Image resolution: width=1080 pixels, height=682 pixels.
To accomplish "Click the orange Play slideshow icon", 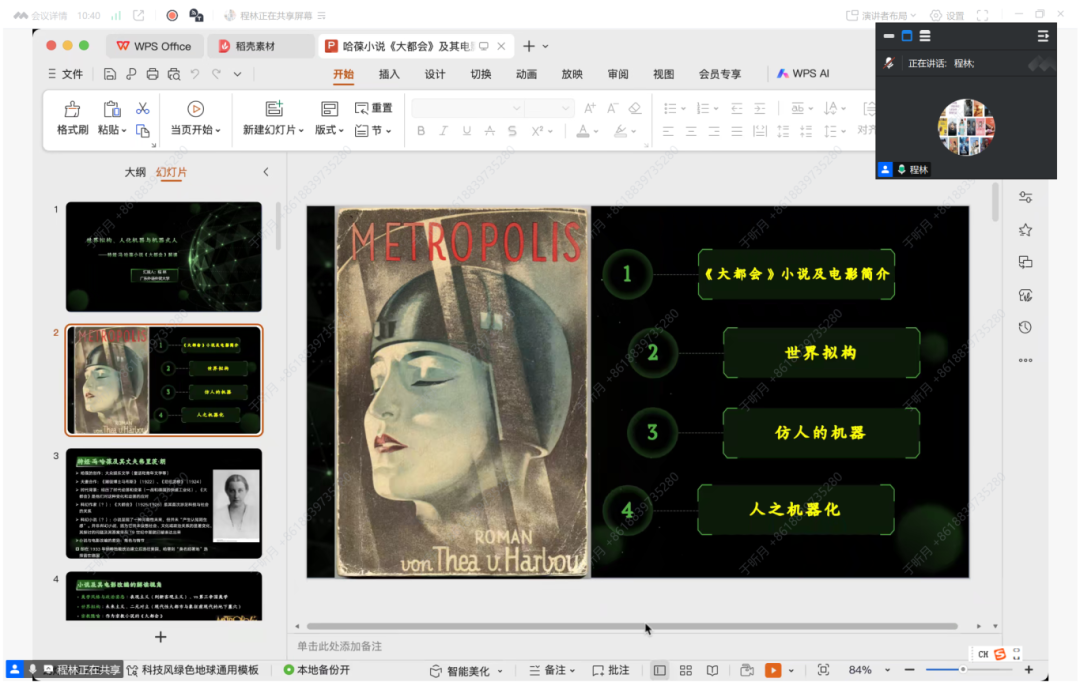I will point(773,670).
